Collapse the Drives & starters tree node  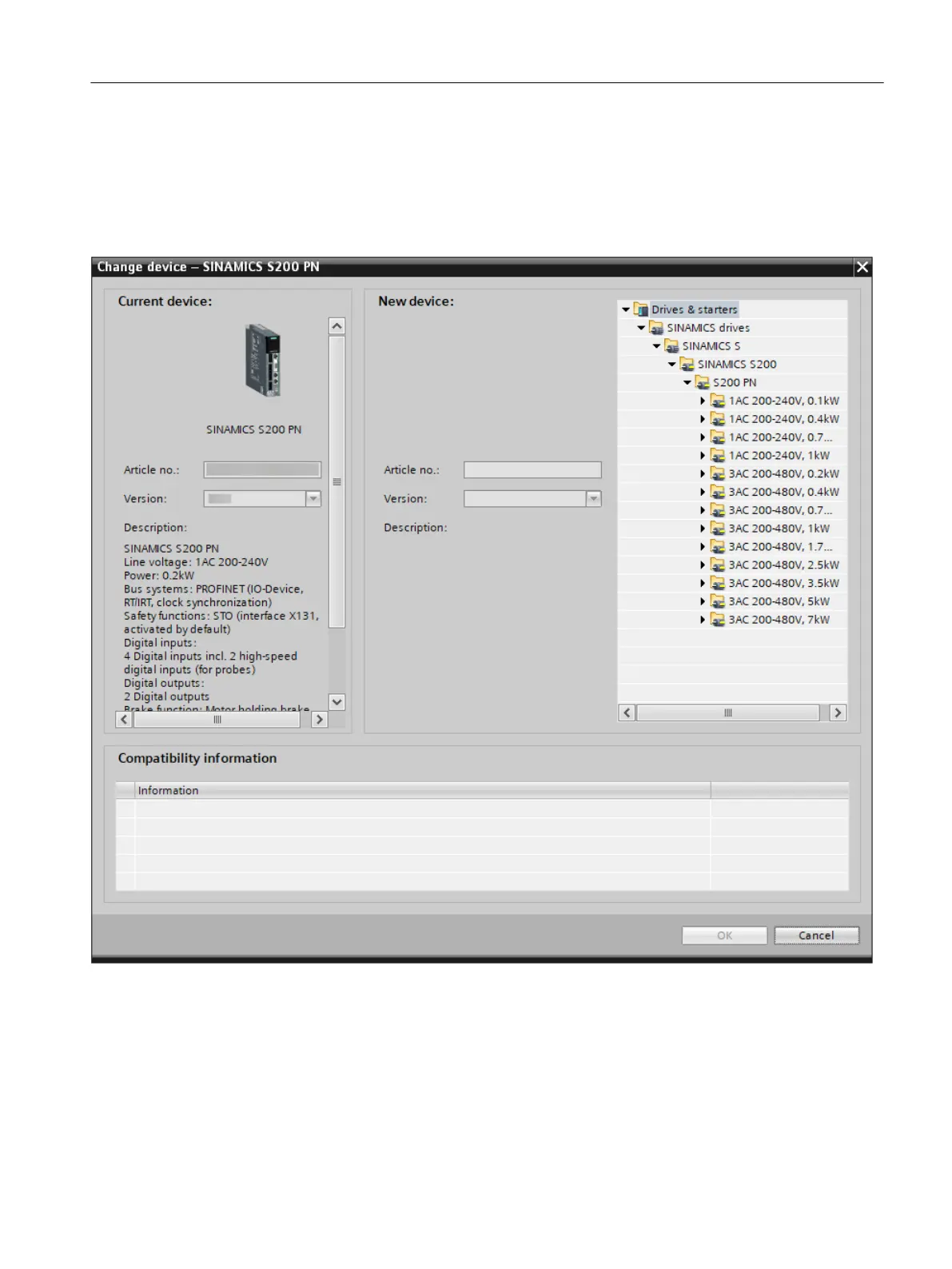click(626, 309)
